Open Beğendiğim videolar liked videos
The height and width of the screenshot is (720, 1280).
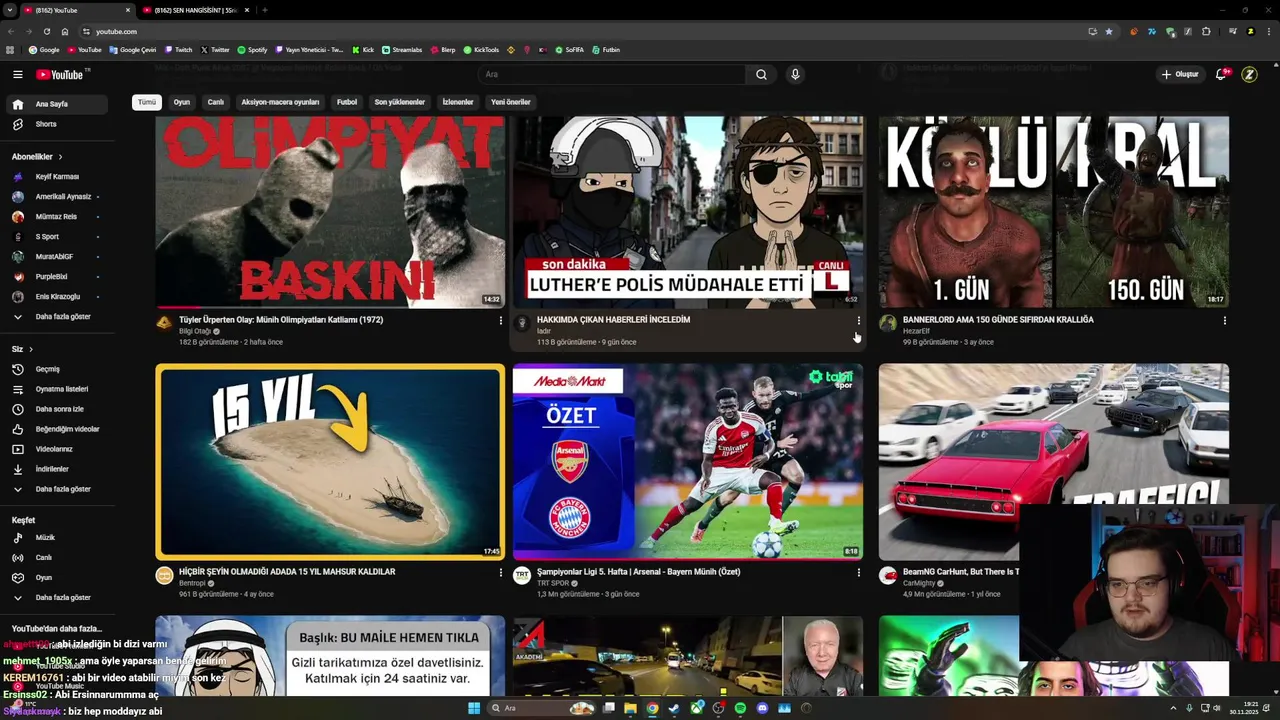pyautogui.click(x=56, y=429)
